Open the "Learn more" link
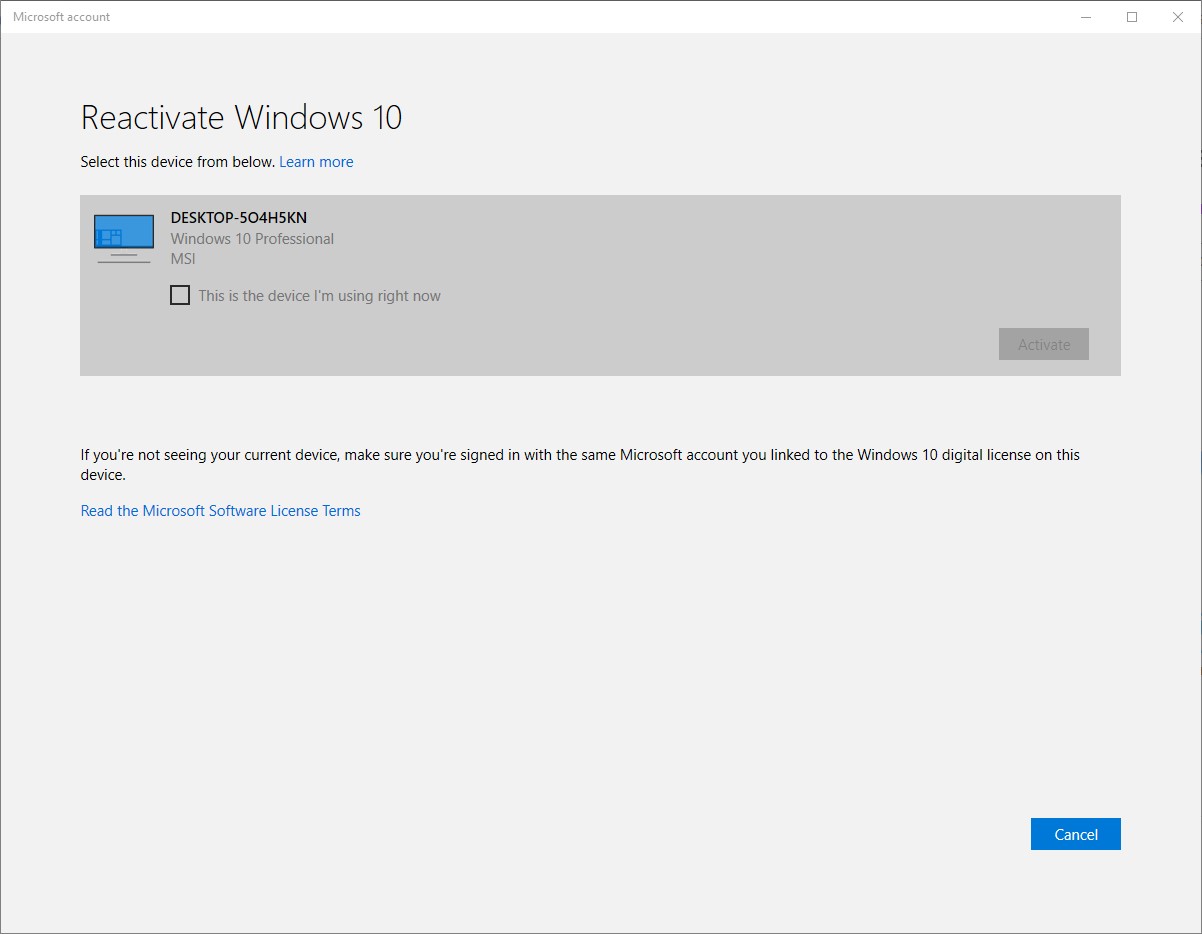 coord(316,161)
